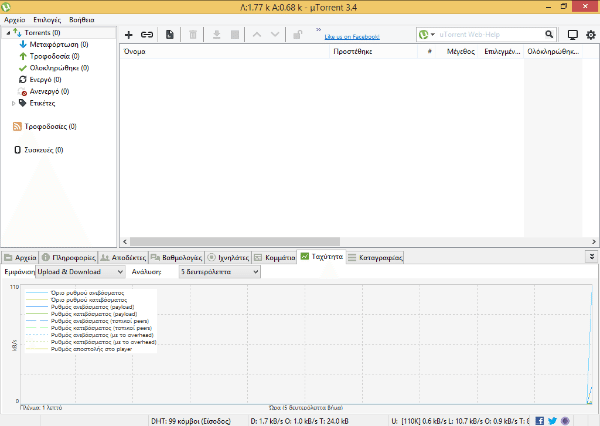Select Ανενεργό (0) in sidebar

tap(49, 91)
